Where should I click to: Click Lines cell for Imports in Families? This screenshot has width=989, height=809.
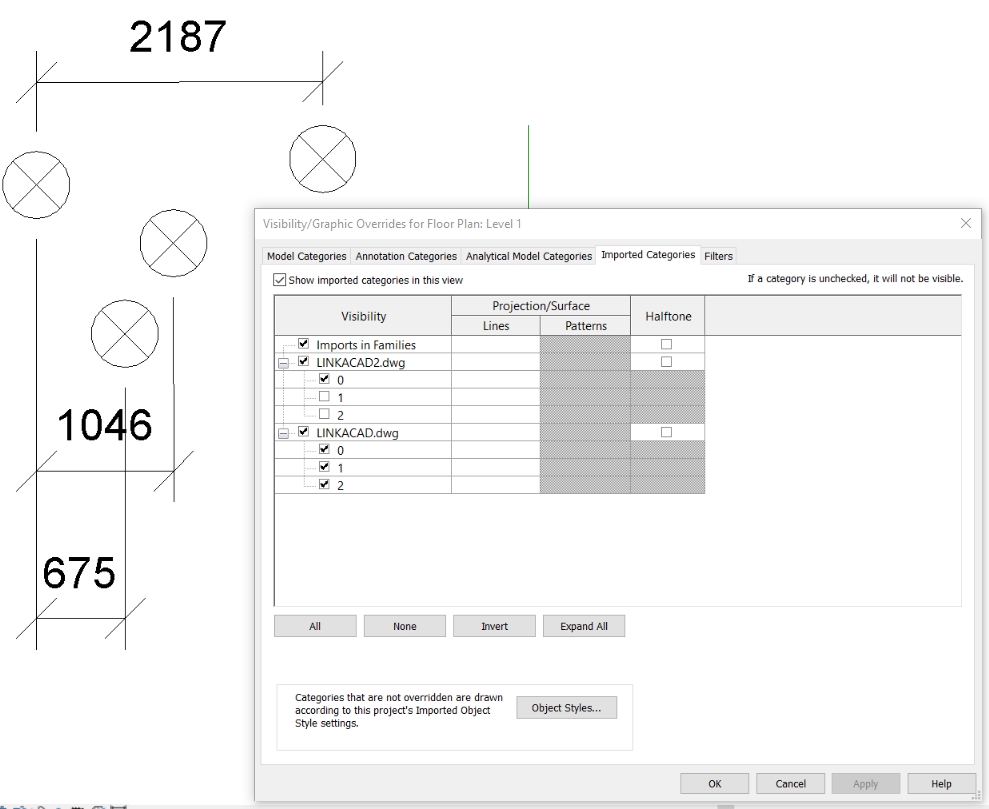[x=496, y=344]
